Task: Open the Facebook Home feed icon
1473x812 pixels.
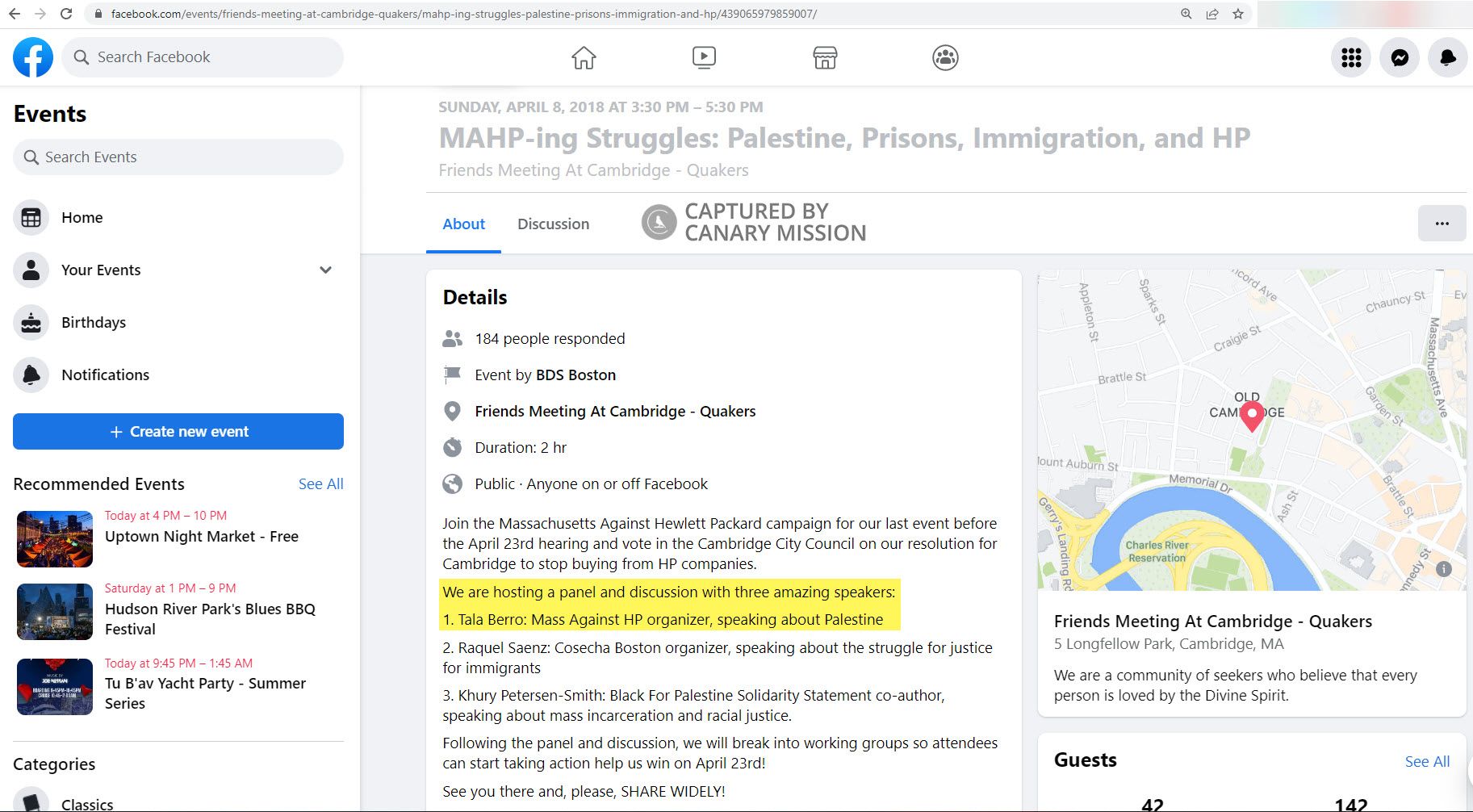Action: click(x=584, y=57)
